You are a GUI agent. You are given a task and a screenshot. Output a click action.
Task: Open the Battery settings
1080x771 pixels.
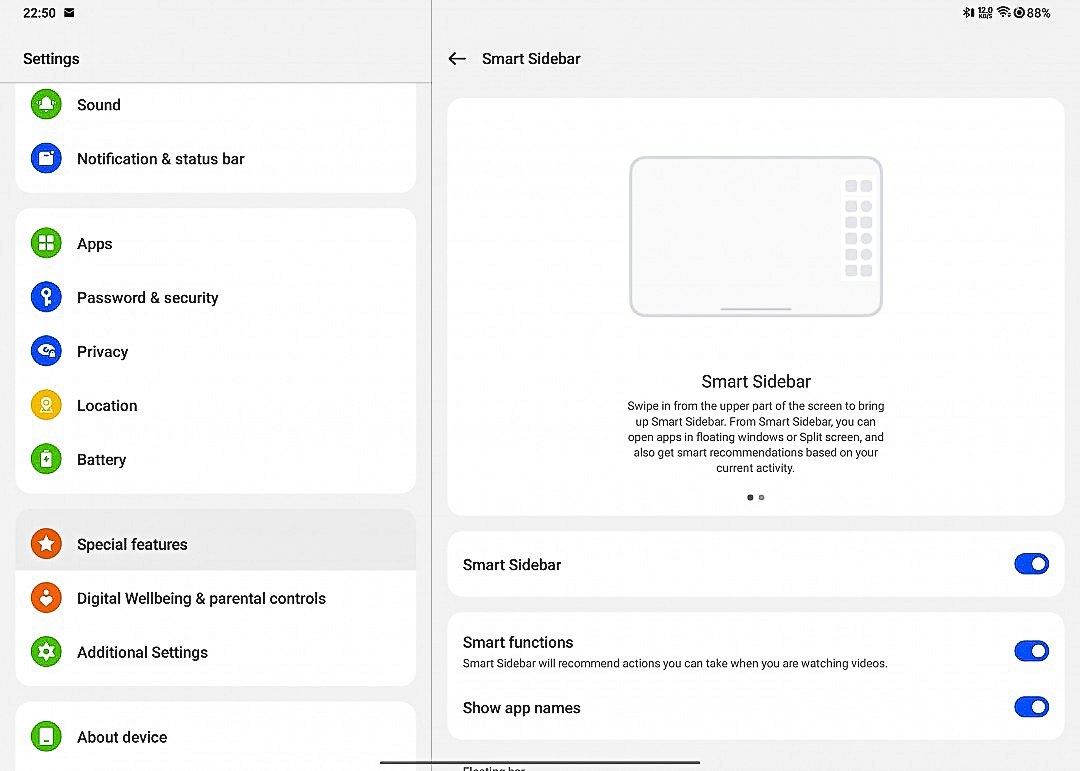pyautogui.click(x=216, y=459)
